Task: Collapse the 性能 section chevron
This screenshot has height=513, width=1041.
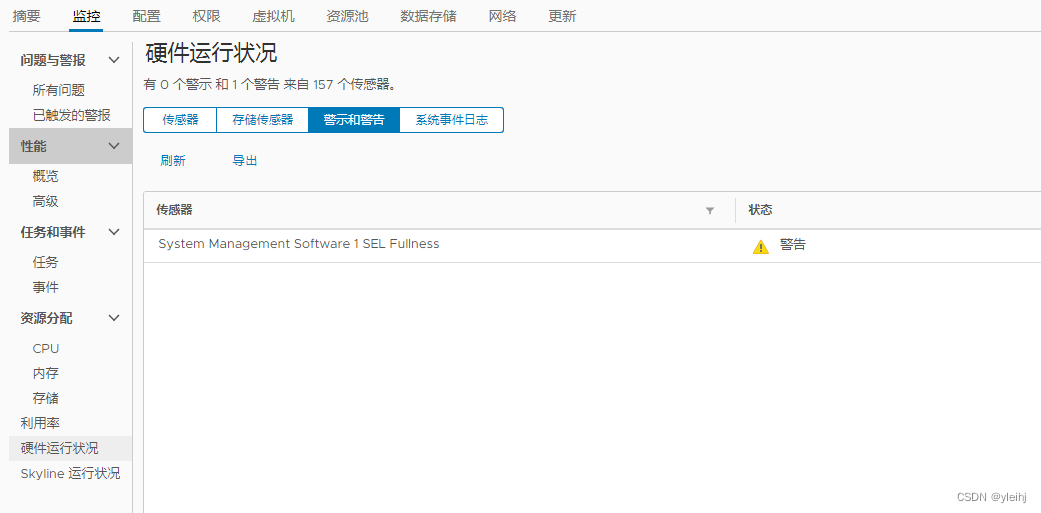Action: 114,147
